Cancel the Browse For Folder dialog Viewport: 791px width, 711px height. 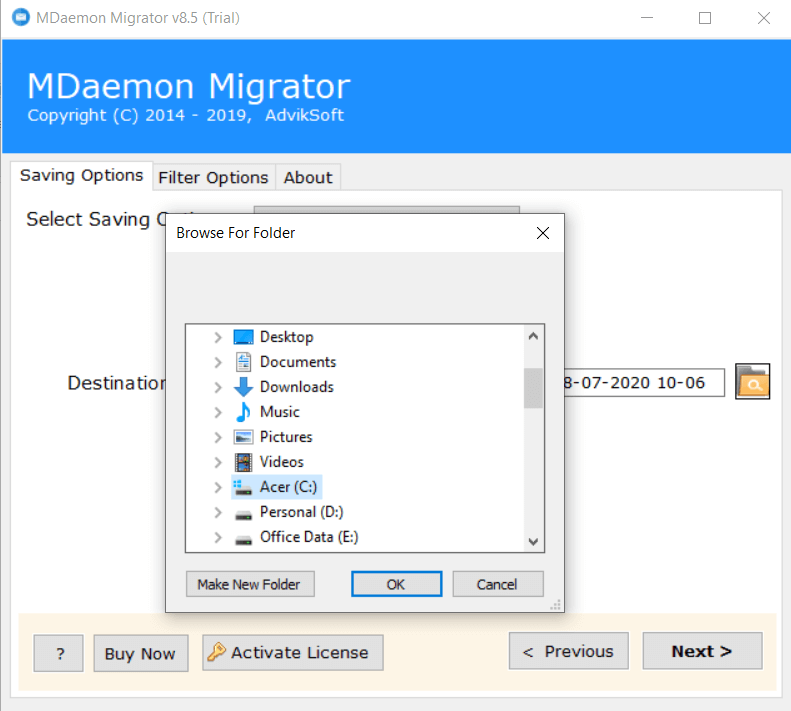click(498, 584)
